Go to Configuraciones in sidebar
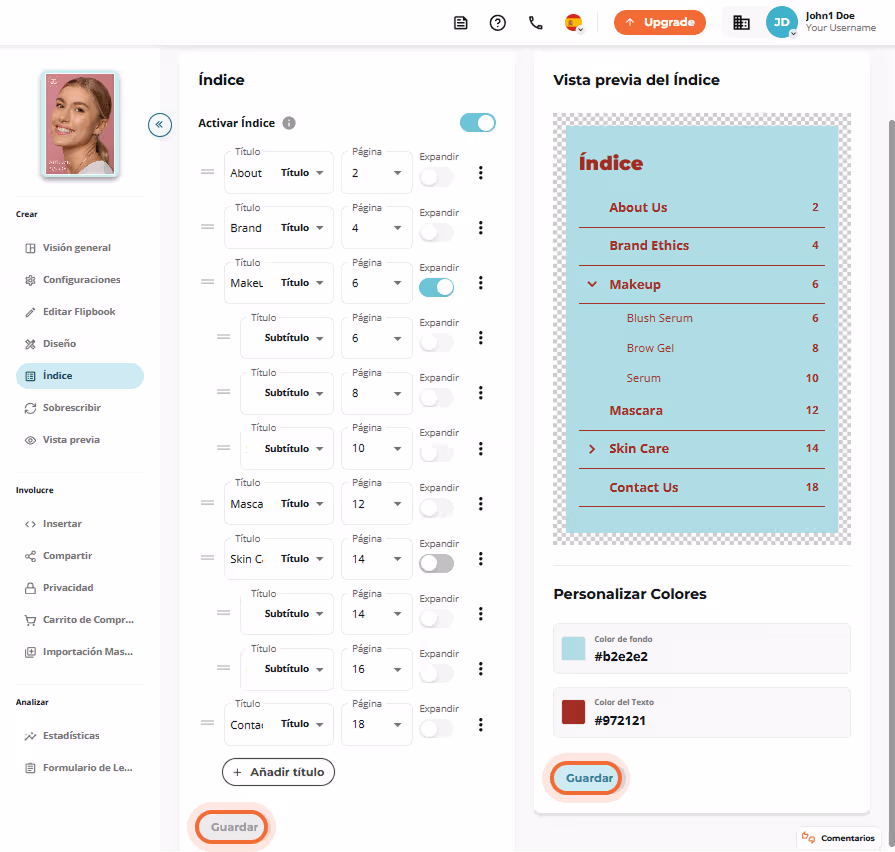895x852 pixels. pyautogui.click(x=79, y=280)
